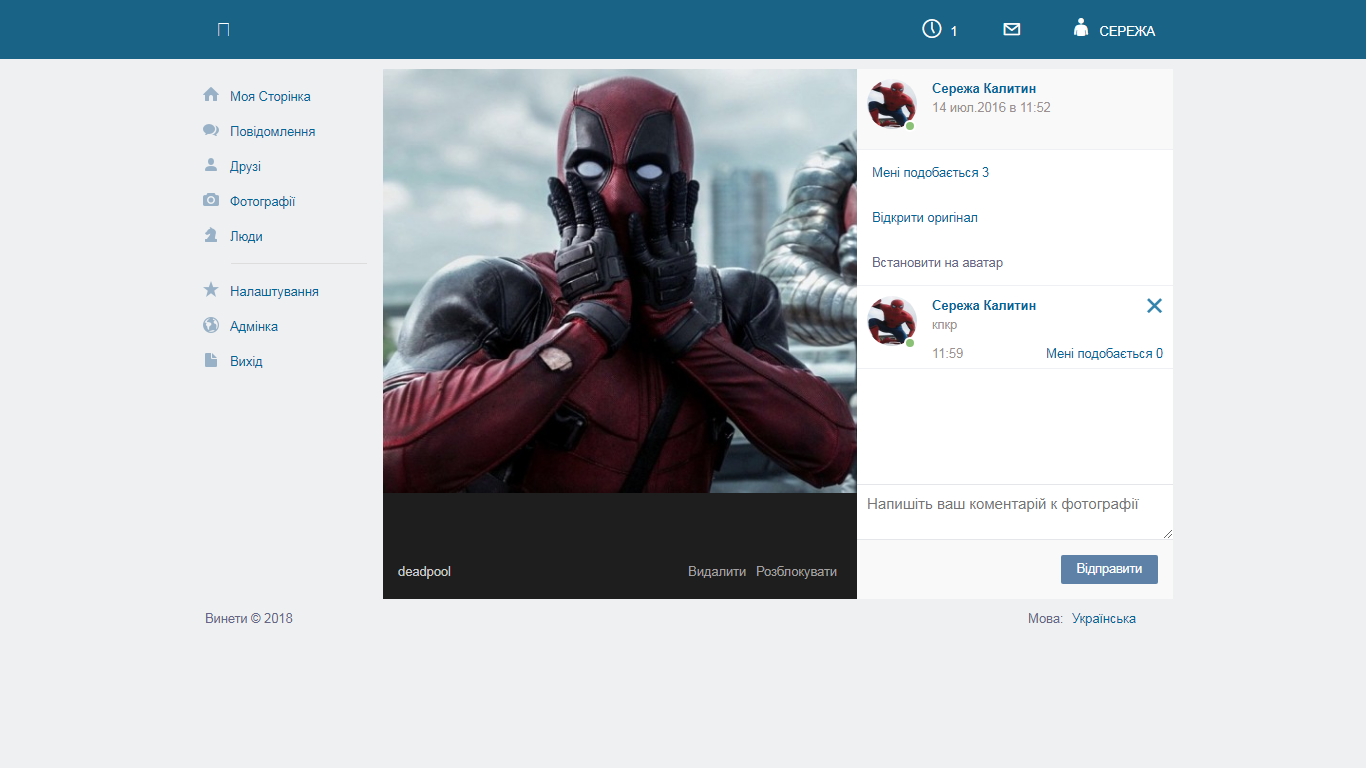Open messages via the envelope icon
Screen dimensions: 1366x768
1012,30
